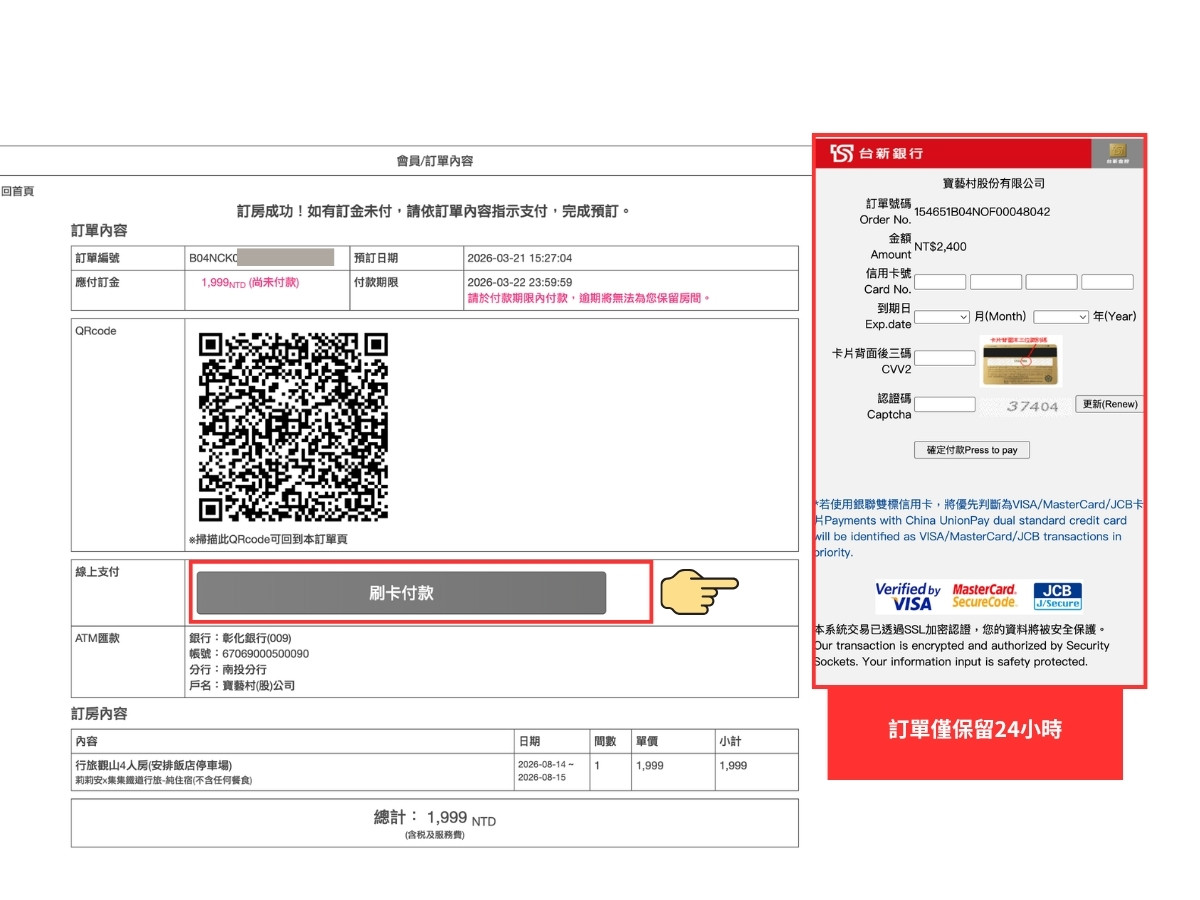Click the gold emblem at the payment panel's top right

tap(1119, 154)
